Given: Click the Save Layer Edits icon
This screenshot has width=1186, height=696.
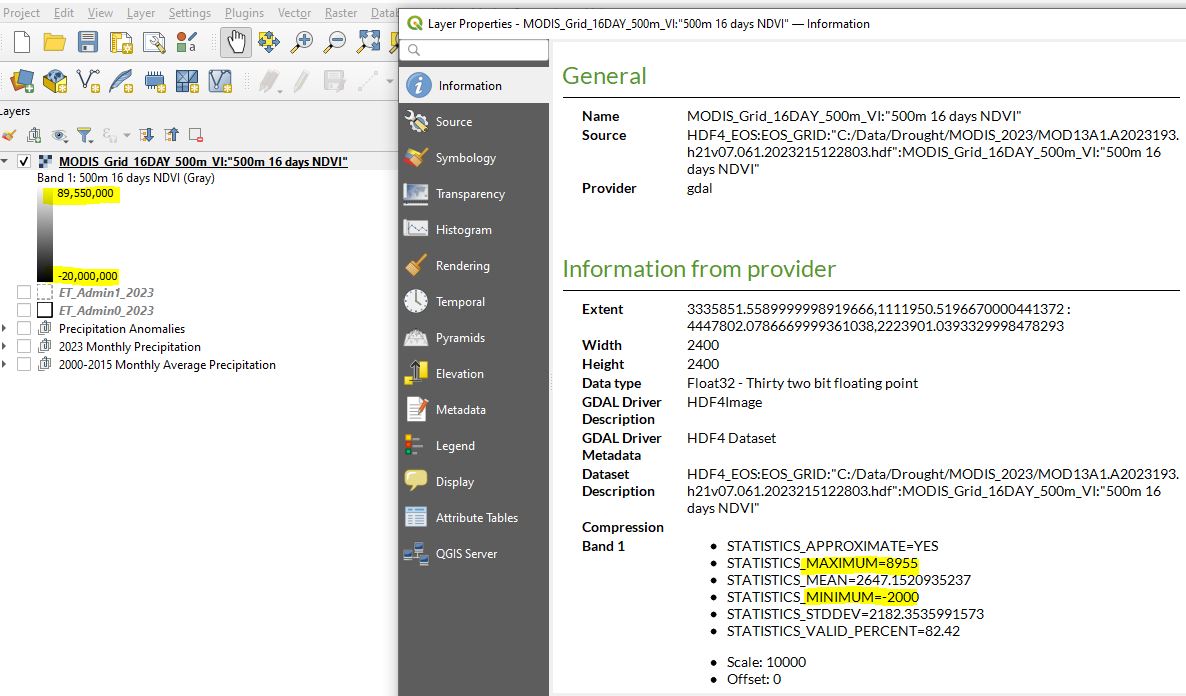Looking at the screenshot, I should point(334,81).
